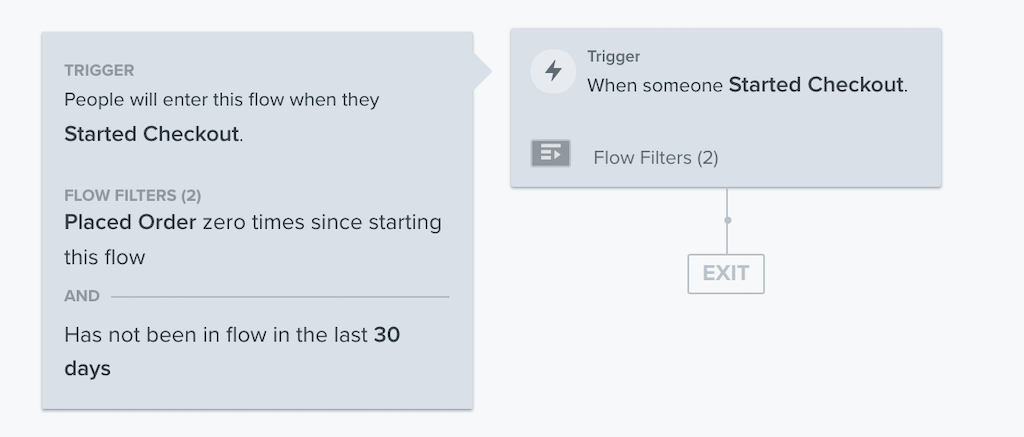Click the FLOW FILTERS (2) panel heading
This screenshot has height=437, width=1024.
point(133,195)
